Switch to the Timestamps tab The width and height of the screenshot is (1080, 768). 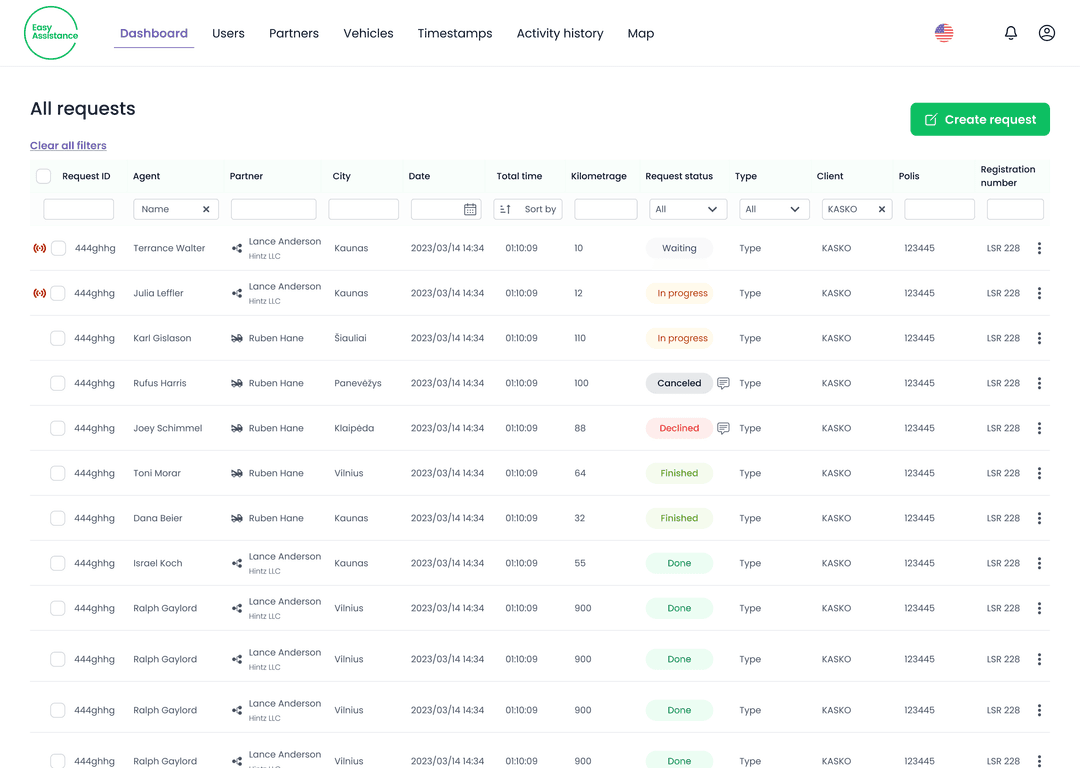pyautogui.click(x=455, y=33)
